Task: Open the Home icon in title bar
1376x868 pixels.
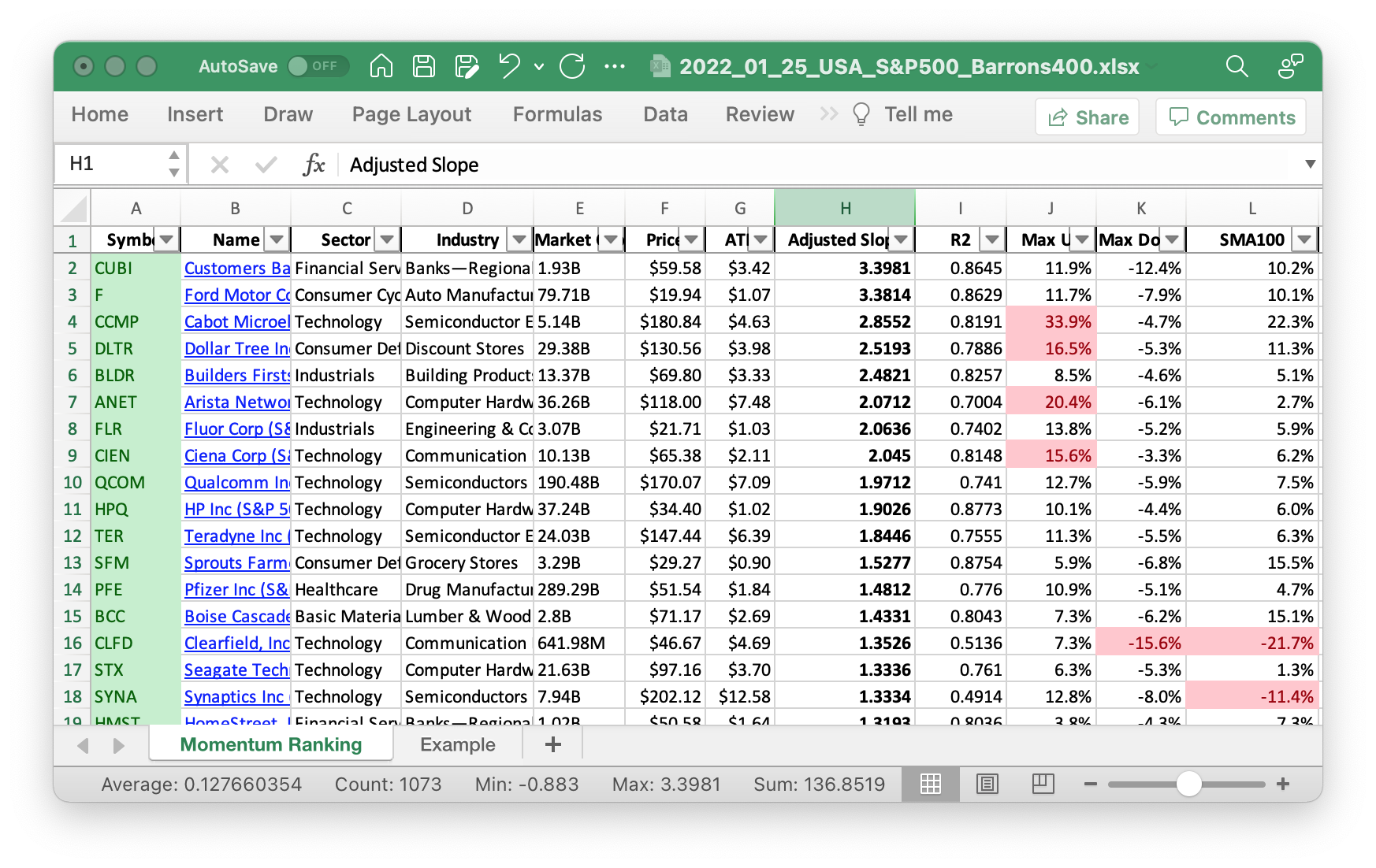Action: 381,66
